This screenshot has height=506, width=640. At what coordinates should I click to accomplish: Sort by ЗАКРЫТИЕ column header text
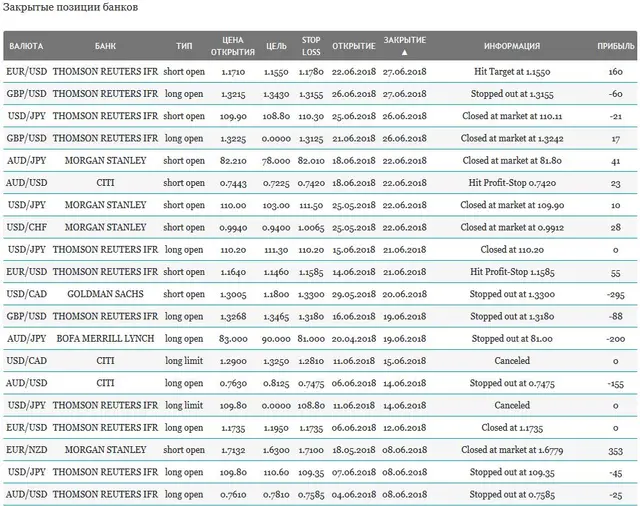tap(404, 40)
